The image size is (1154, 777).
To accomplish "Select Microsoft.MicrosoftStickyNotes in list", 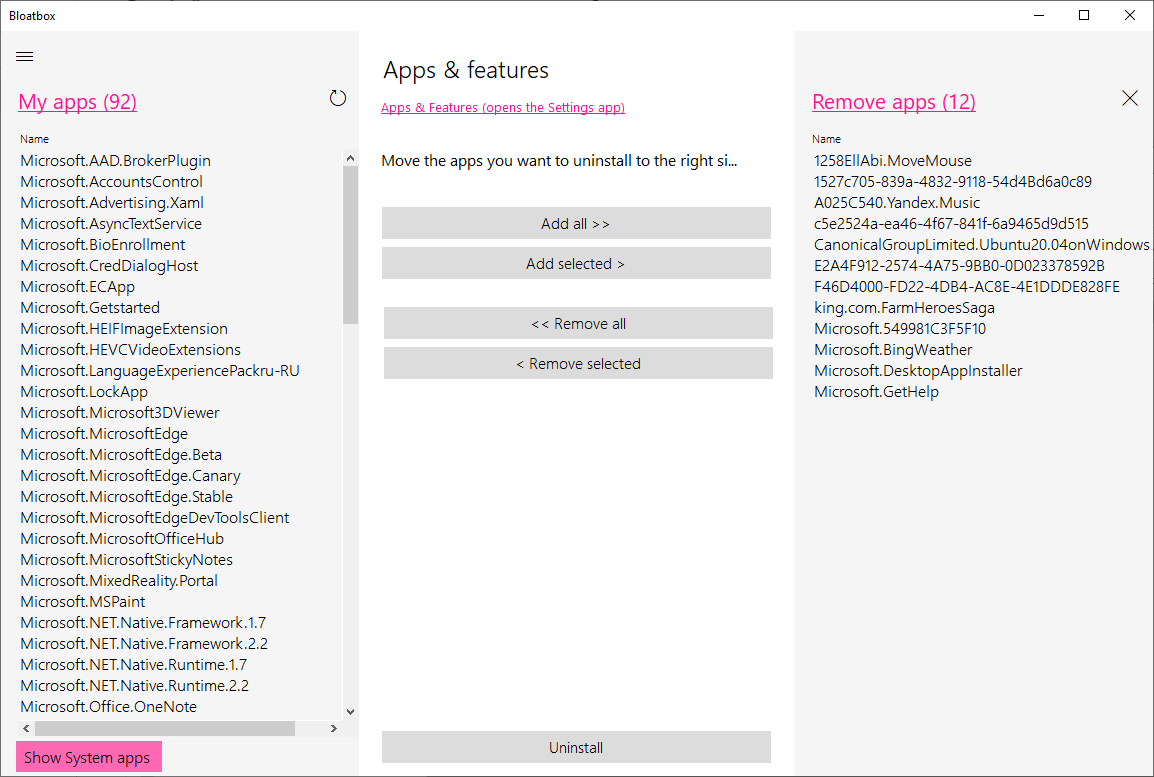I will pyautogui.click(x=126, y=560).
